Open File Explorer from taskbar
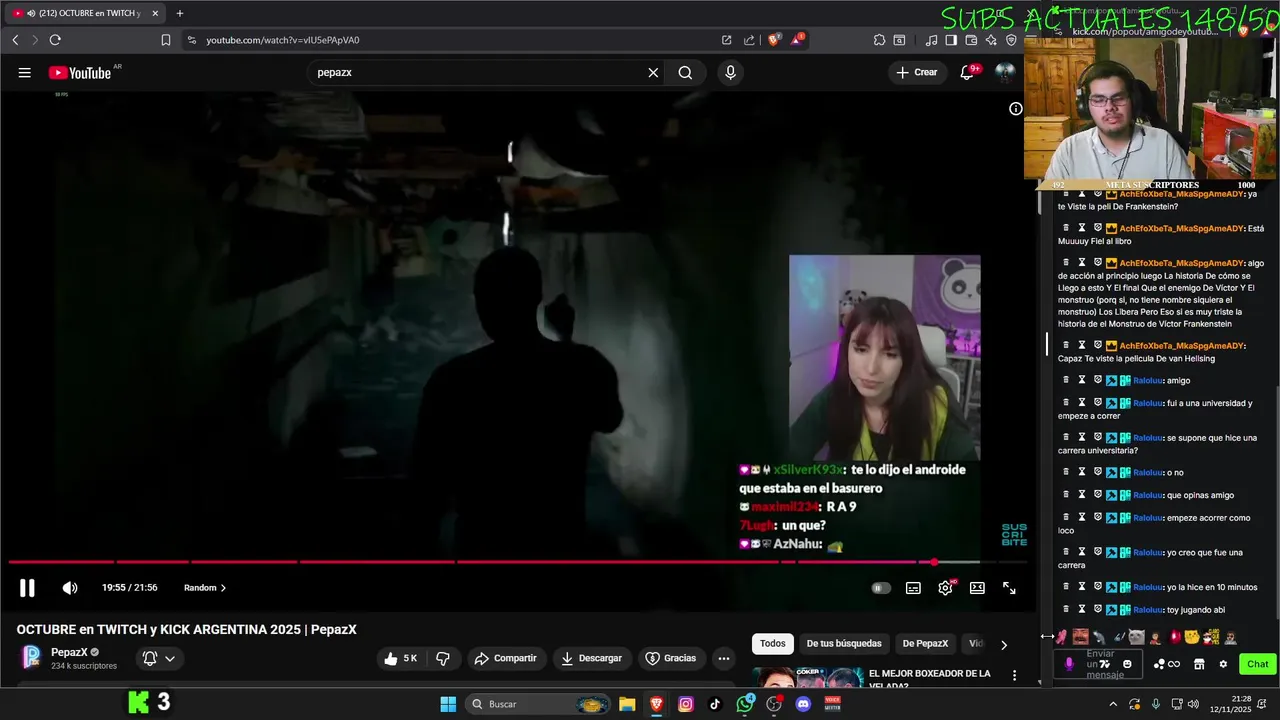This screenshot has height=720, width=1280. coord(627,704)
